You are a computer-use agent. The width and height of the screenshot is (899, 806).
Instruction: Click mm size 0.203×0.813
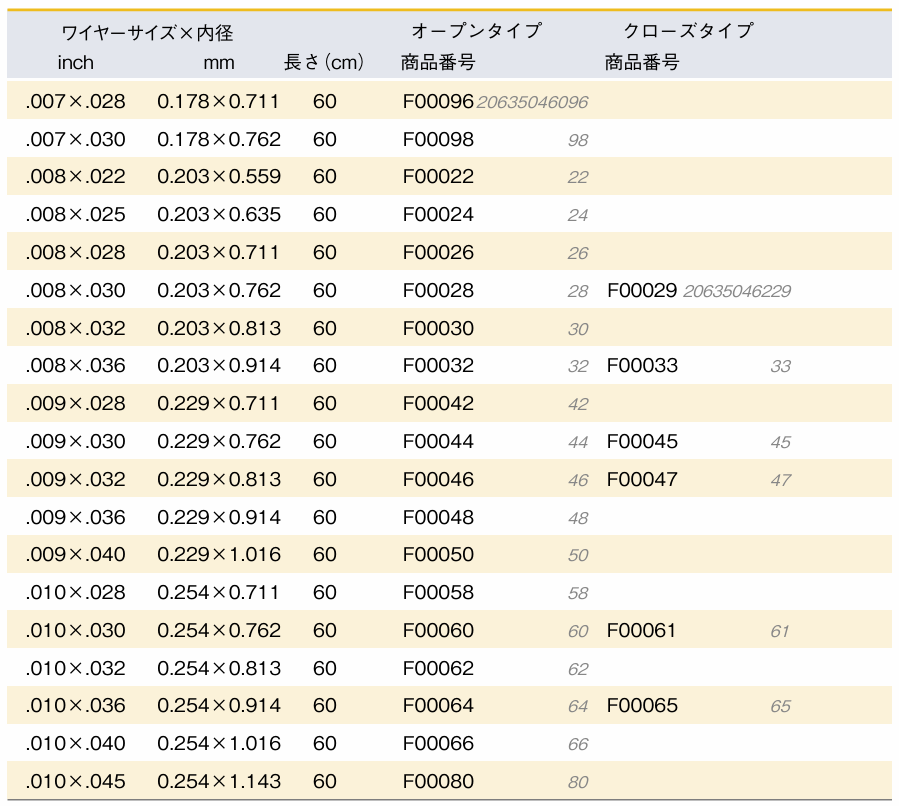pos(219,328)
